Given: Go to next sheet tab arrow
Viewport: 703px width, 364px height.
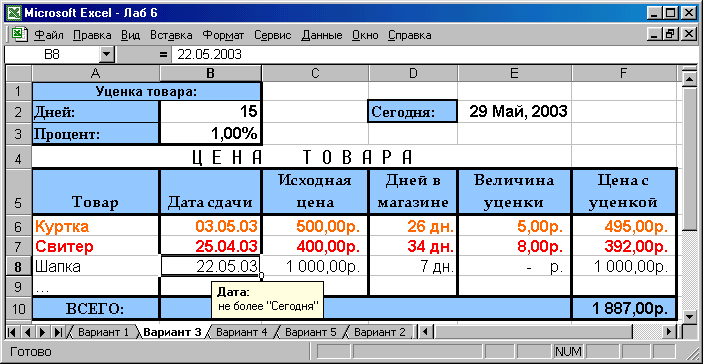Looking at the screenshot, I should pos(43,333).
